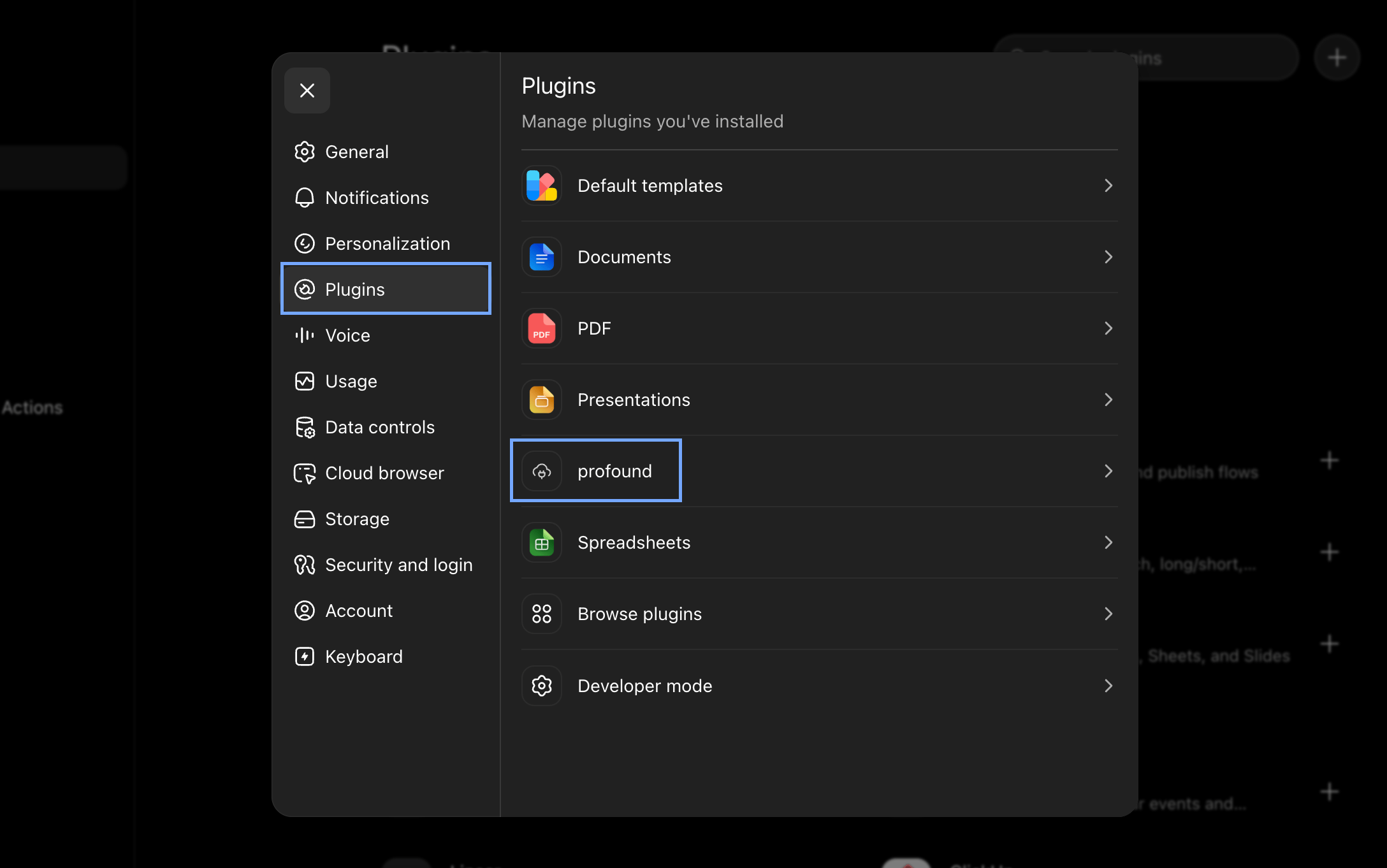The height and width of the screenshot is (868, 1387).
Task: Click the Storage drive icon
Action: click(x=305, y=519)
